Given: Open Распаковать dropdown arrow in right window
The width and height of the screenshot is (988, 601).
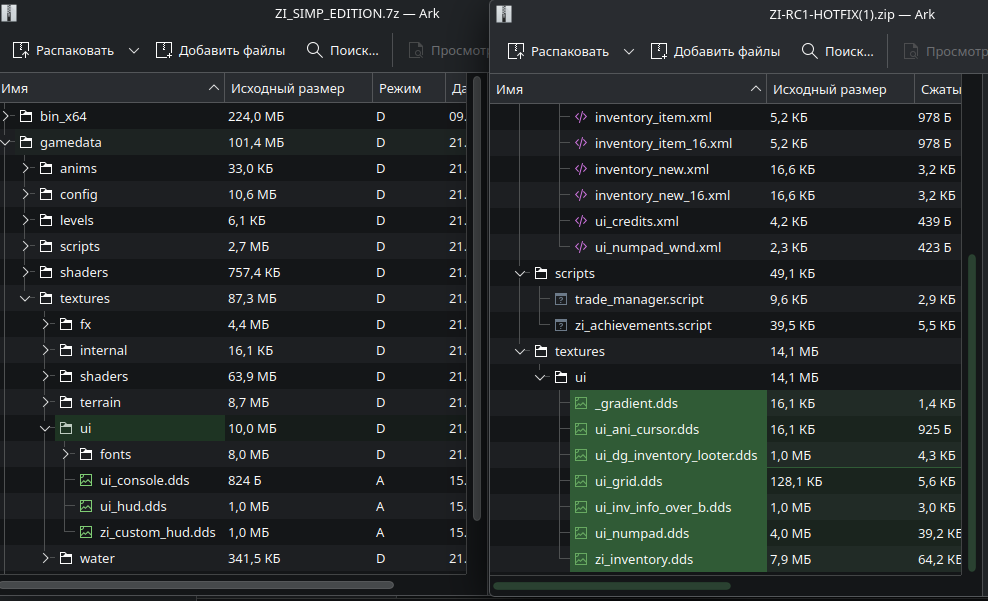Looking at the screenshot, I should click(x=629, y=51).
